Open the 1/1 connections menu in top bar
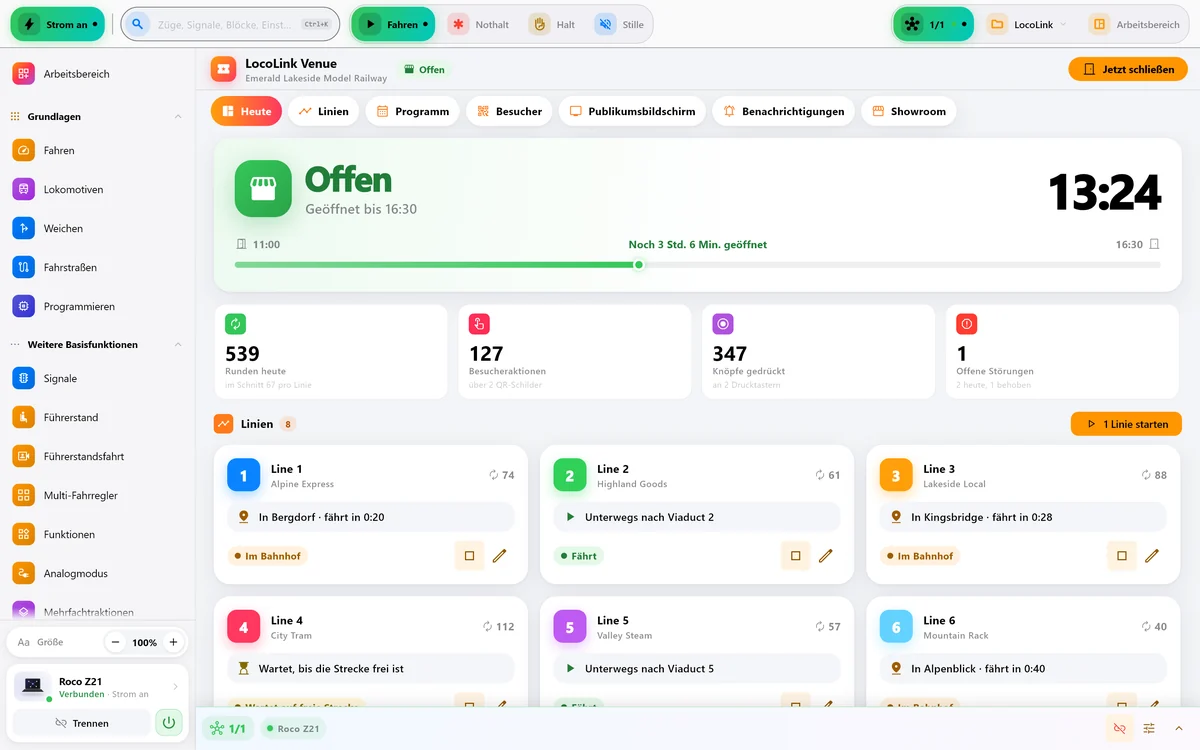Screen dimensions: 1200x750 click(933, 24)
